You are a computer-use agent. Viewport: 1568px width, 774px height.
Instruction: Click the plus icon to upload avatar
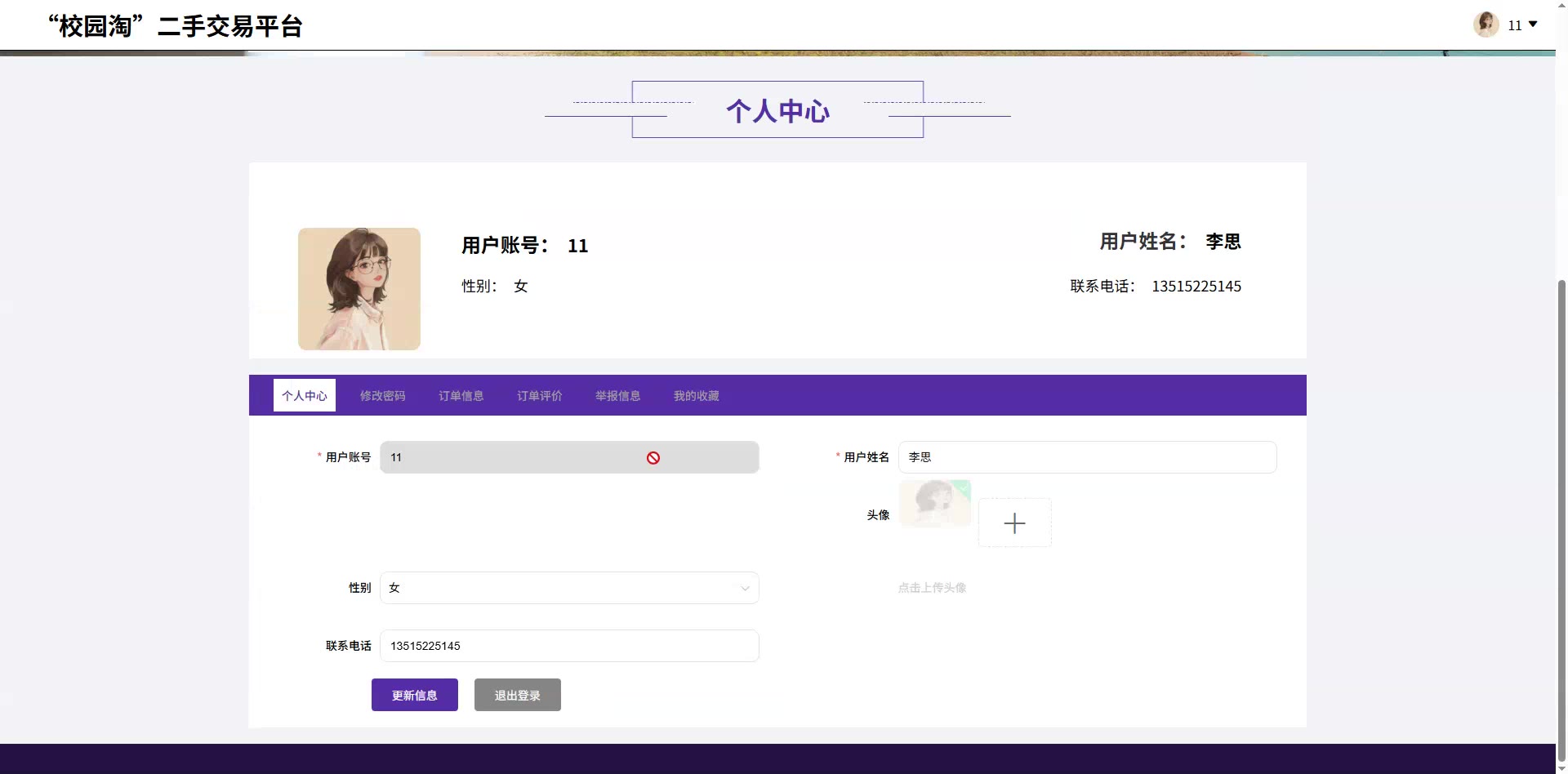tap(1014, 523)
